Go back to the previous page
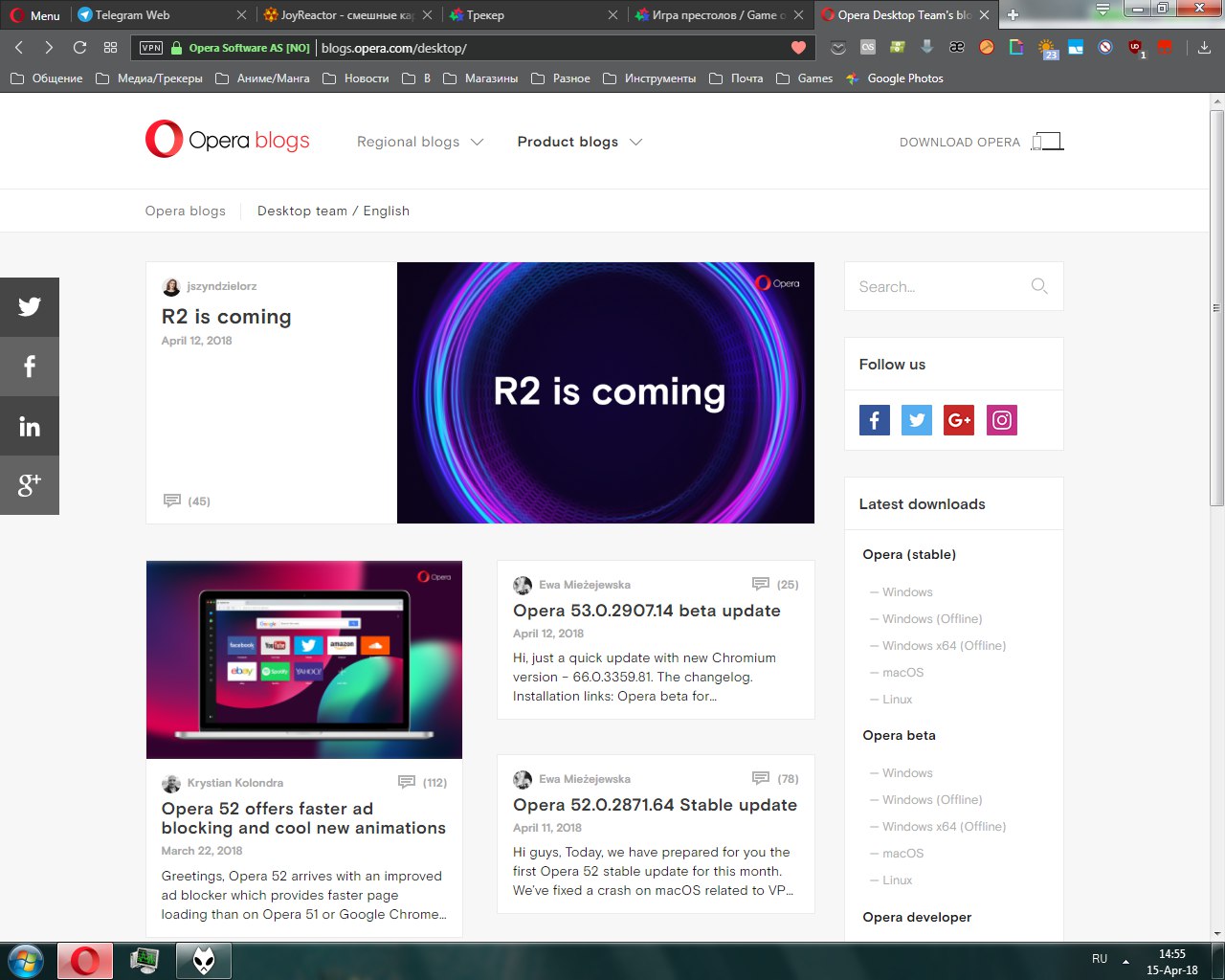The height and width of the screenshot is (980, 1225). pos(19,48)
